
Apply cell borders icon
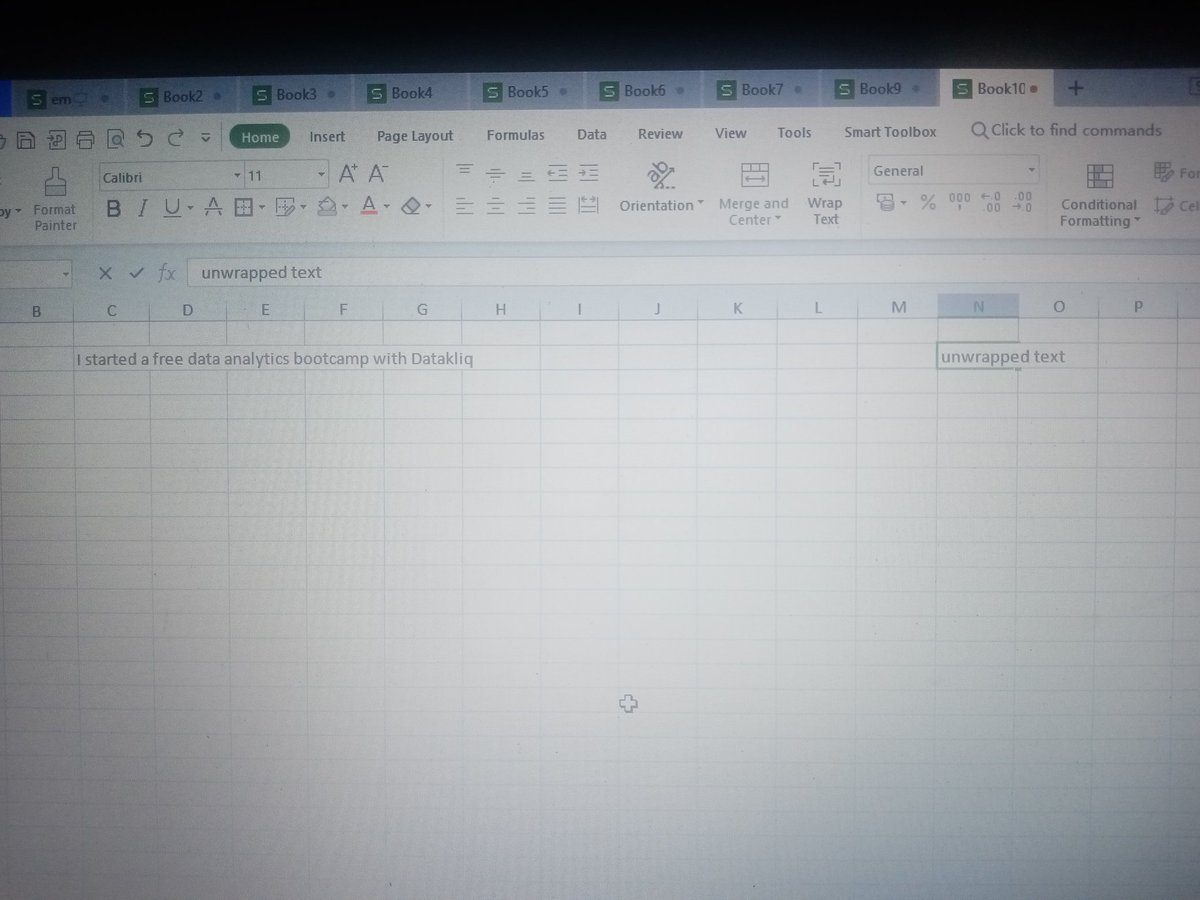tap(242, 207)
